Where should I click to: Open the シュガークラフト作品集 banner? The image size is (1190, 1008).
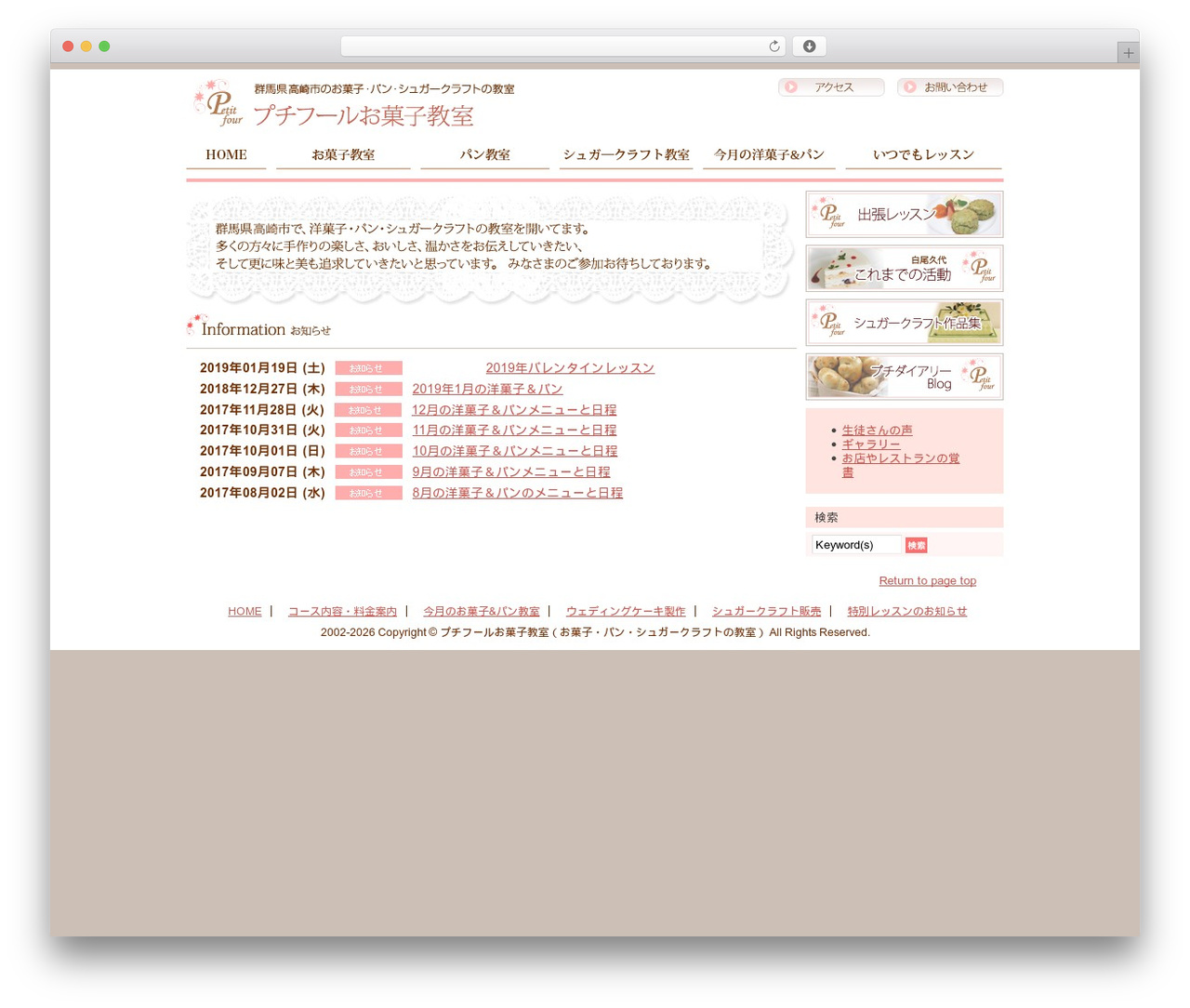[905, 323]
